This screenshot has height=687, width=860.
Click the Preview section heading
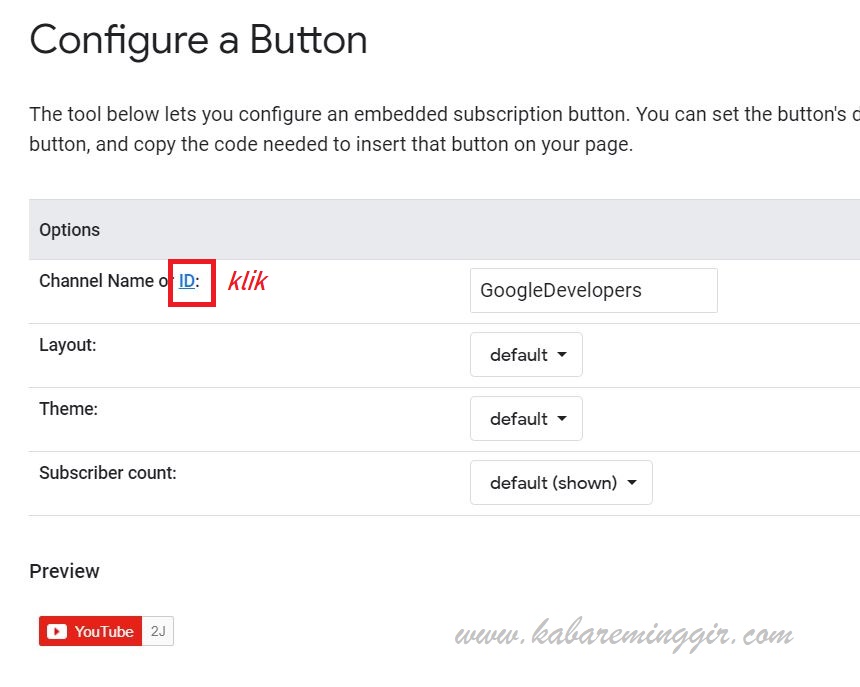[64, 571]
